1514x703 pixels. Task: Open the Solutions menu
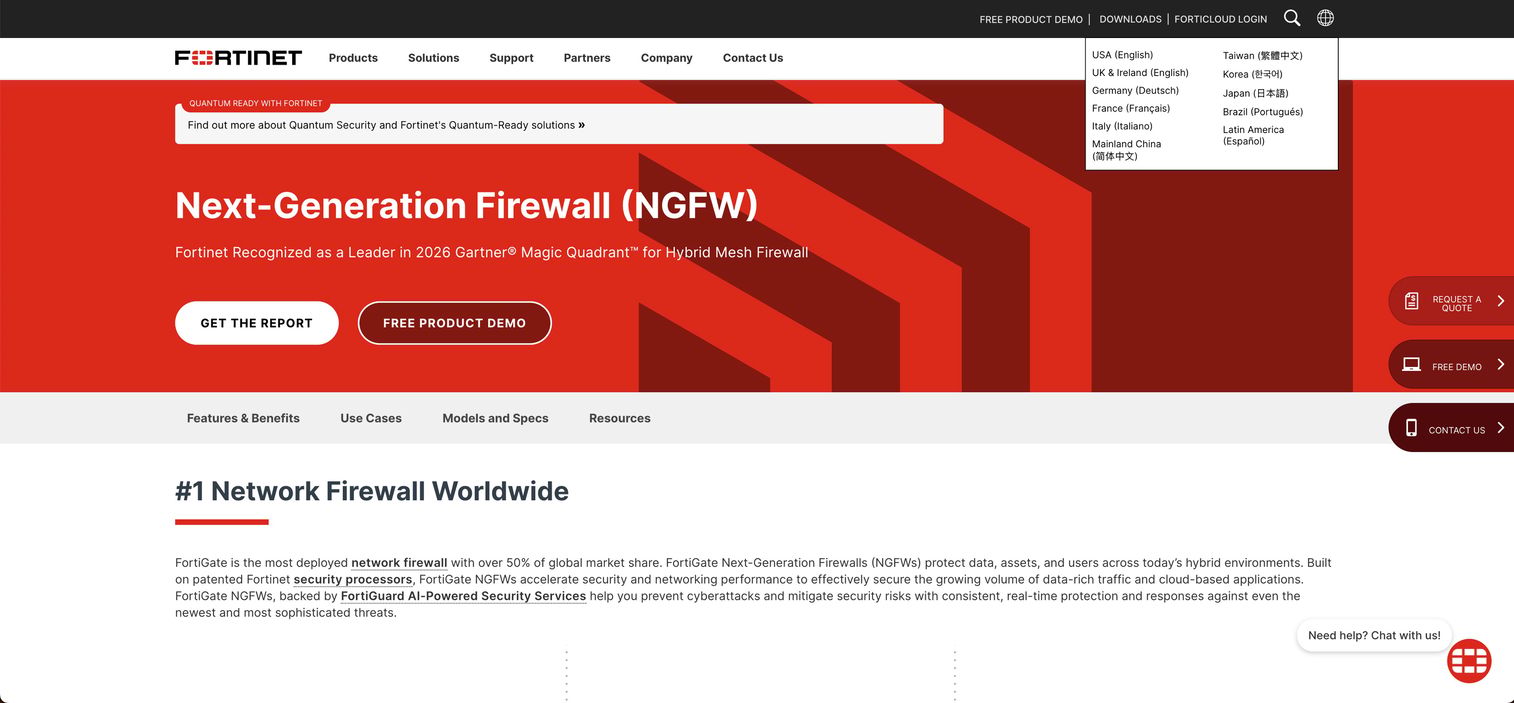point(434,58)
